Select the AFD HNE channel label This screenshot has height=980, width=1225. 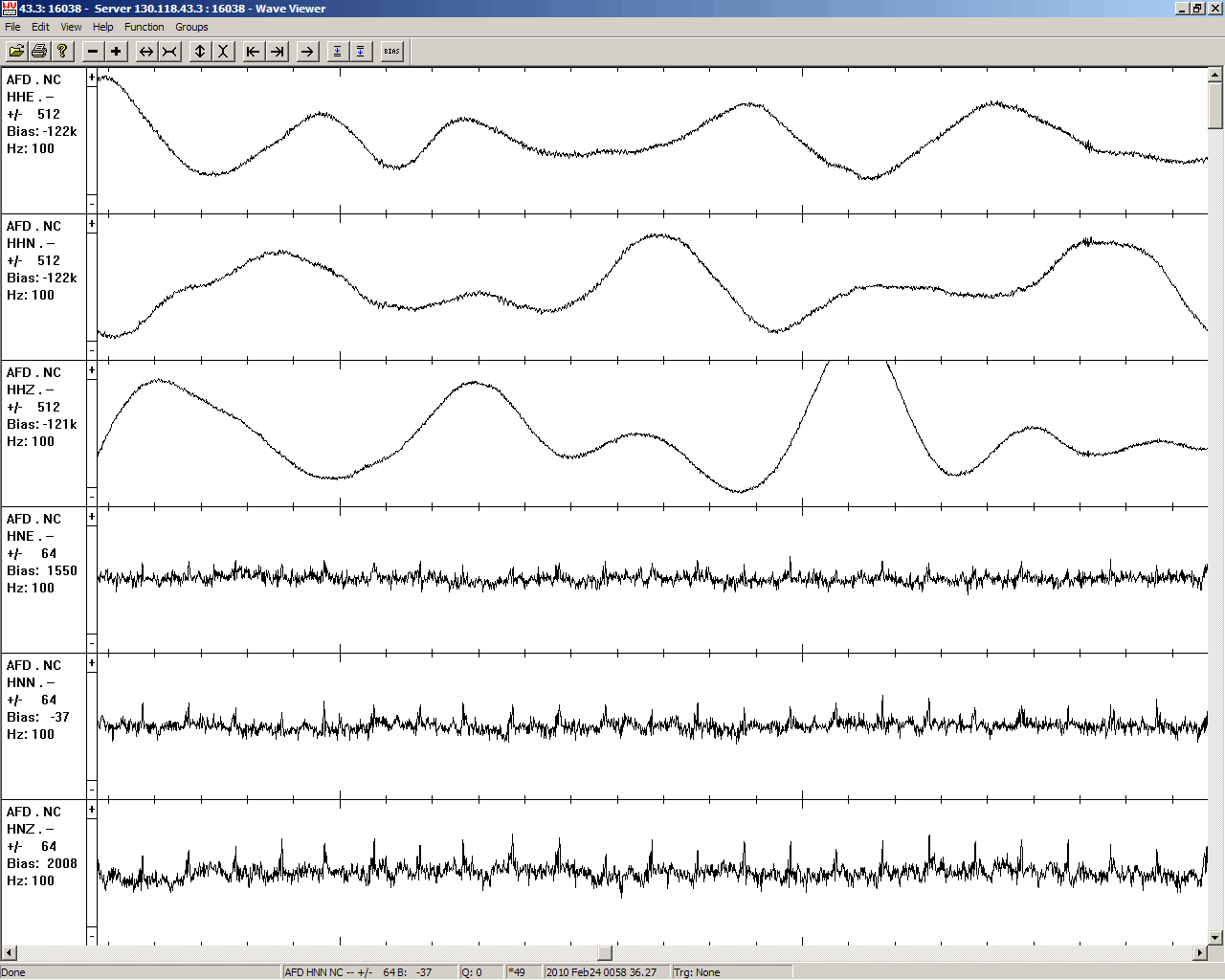43,579
